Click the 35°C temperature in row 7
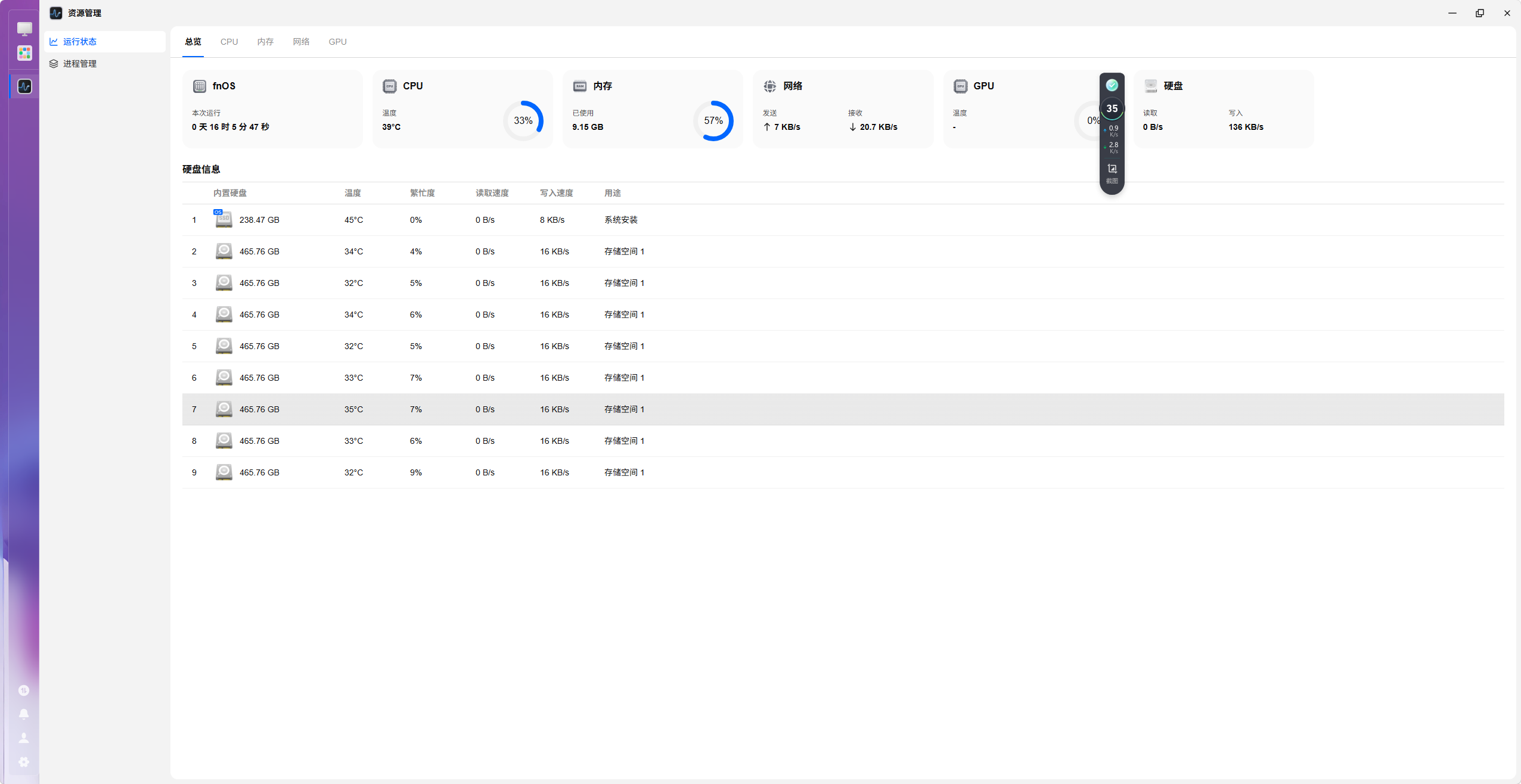 click(x=354, y=409)
